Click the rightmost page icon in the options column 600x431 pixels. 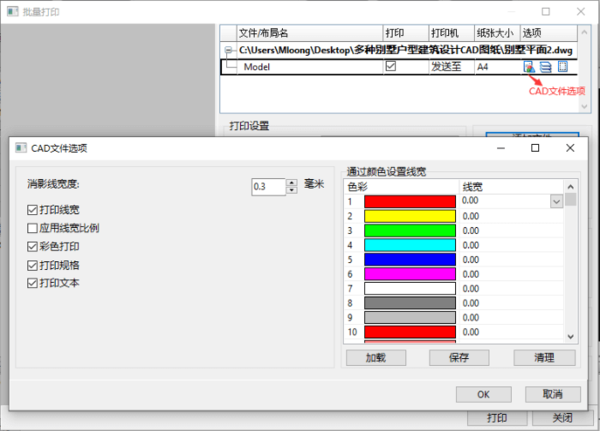562,67
